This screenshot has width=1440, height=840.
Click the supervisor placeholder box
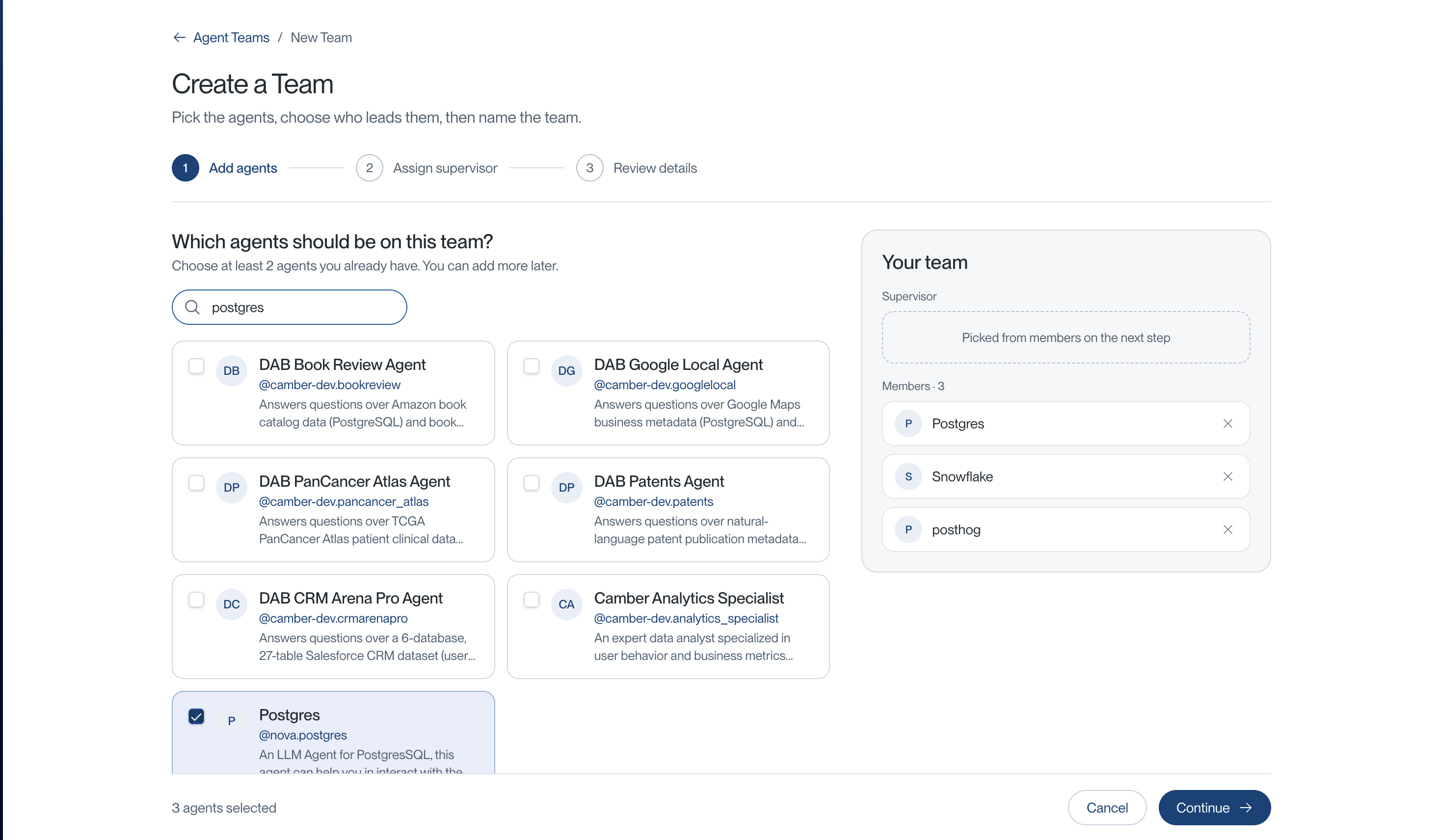click(1066, 337)
